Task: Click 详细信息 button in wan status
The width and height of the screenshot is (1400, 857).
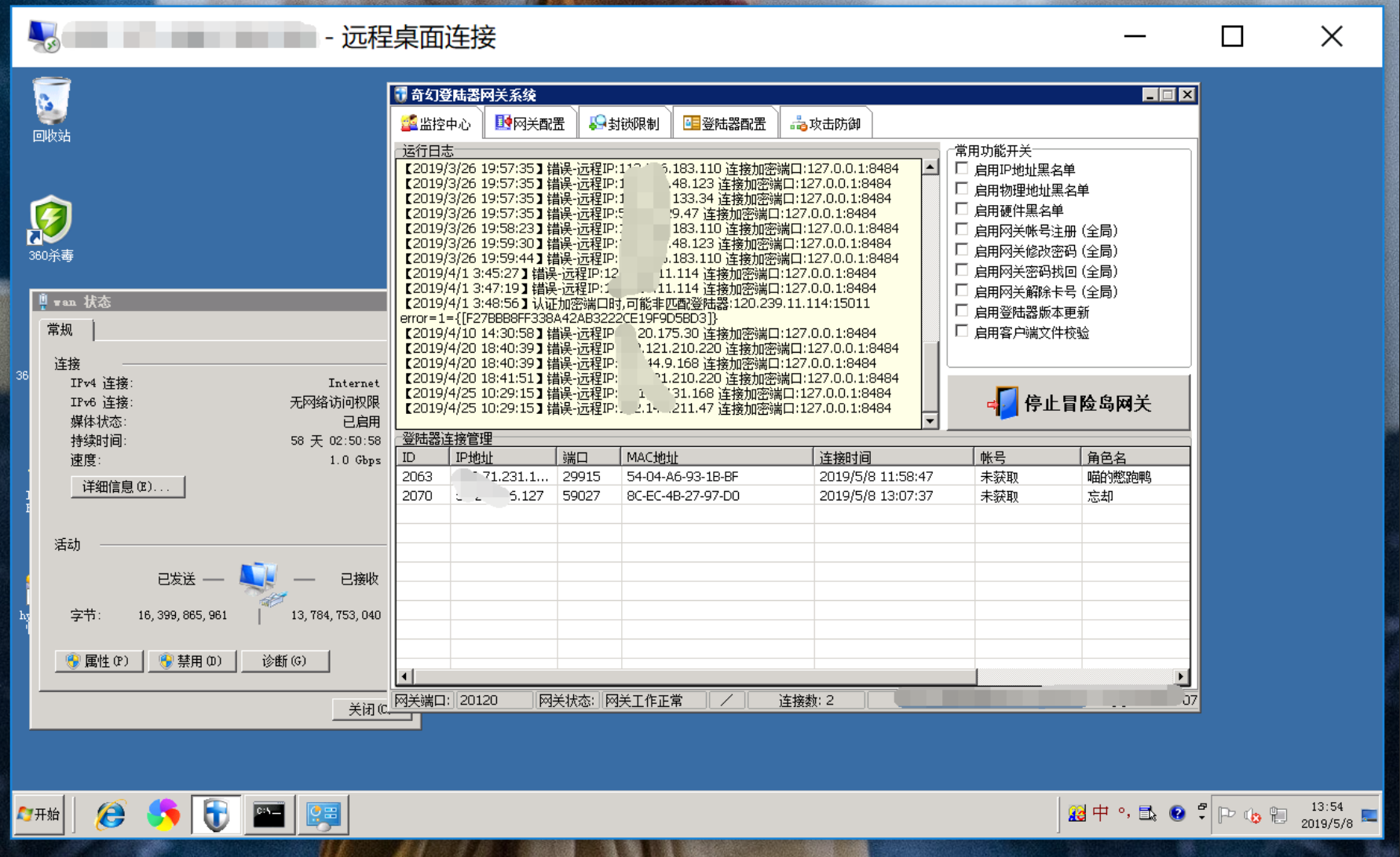Action: click(x=128, y=486)
